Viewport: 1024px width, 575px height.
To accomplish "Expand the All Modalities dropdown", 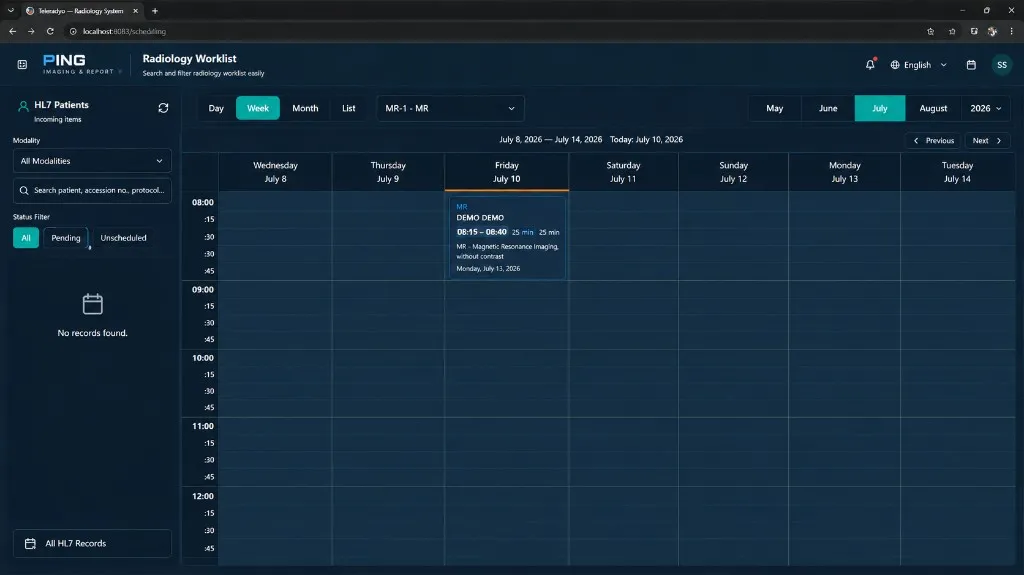I will pyautogui.click(x=92, y=161).
